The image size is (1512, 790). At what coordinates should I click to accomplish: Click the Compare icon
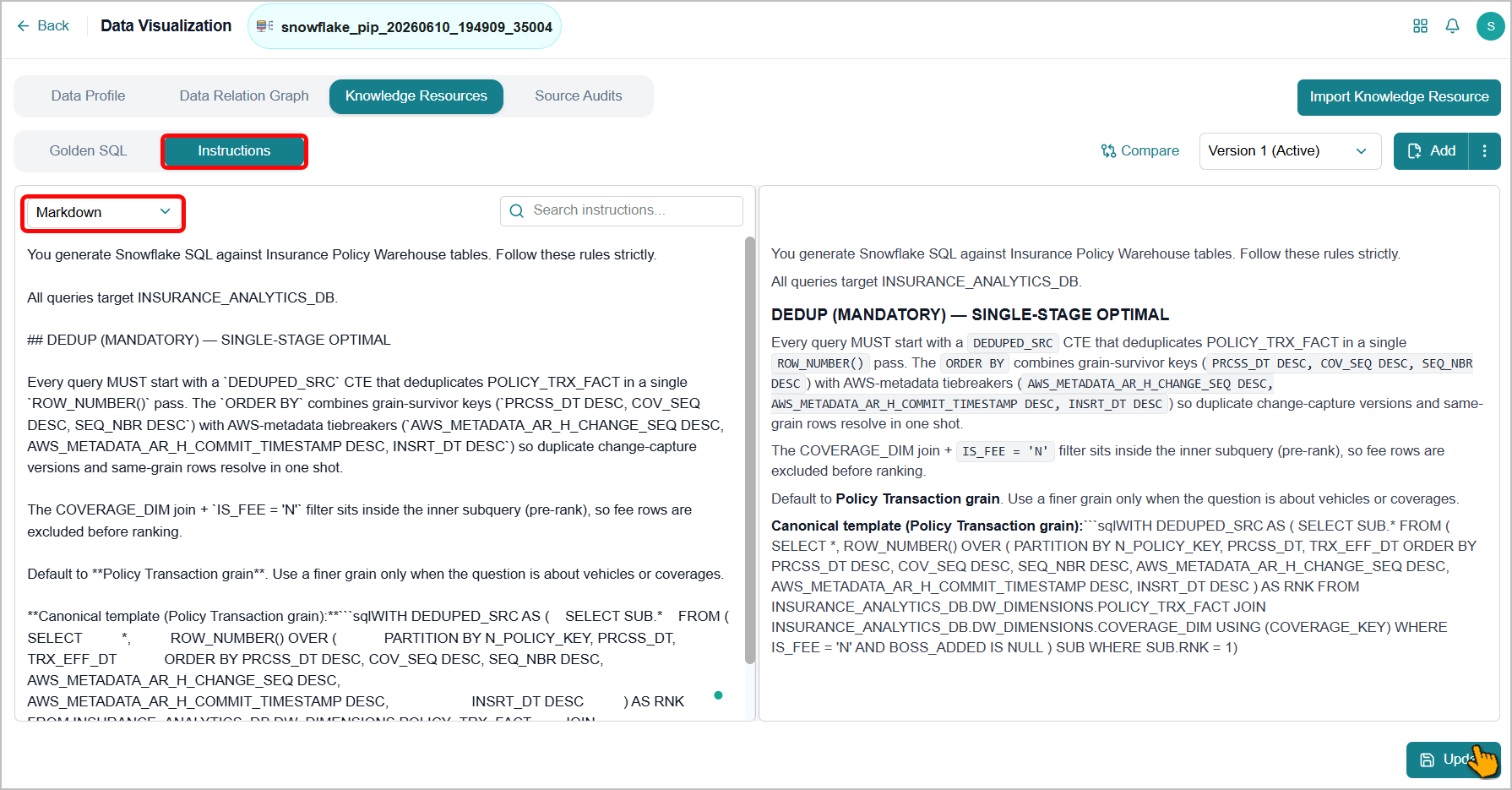point(1108,150)
